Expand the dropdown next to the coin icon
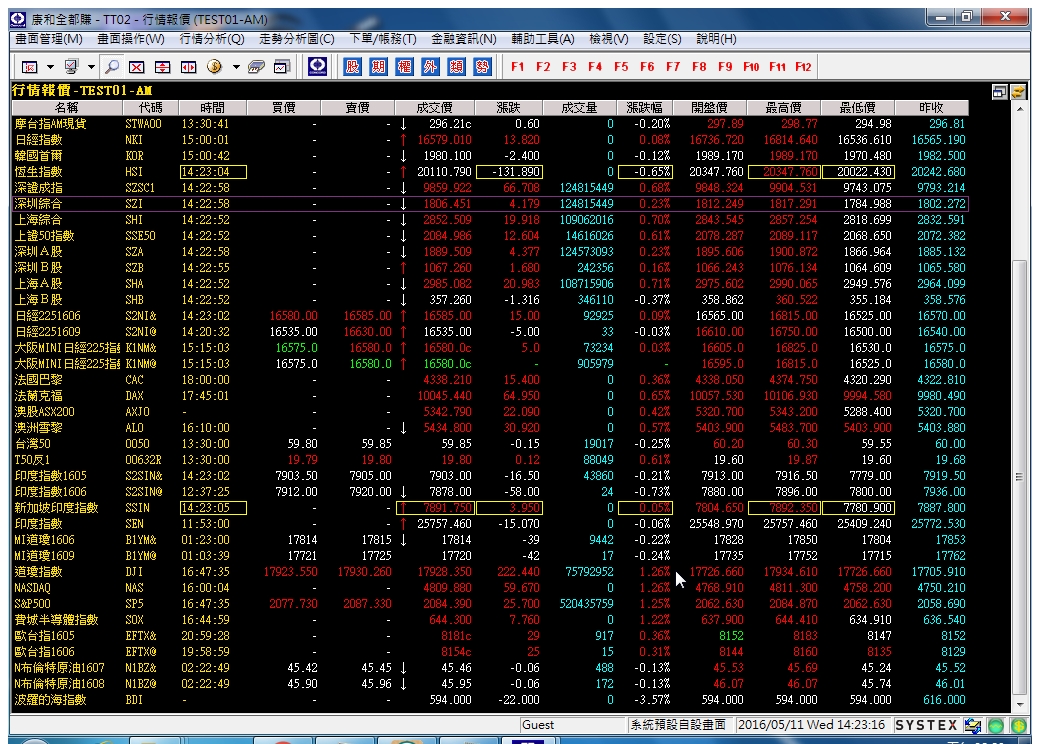The width and height of the screenshot is (1040, 744). 235,67
